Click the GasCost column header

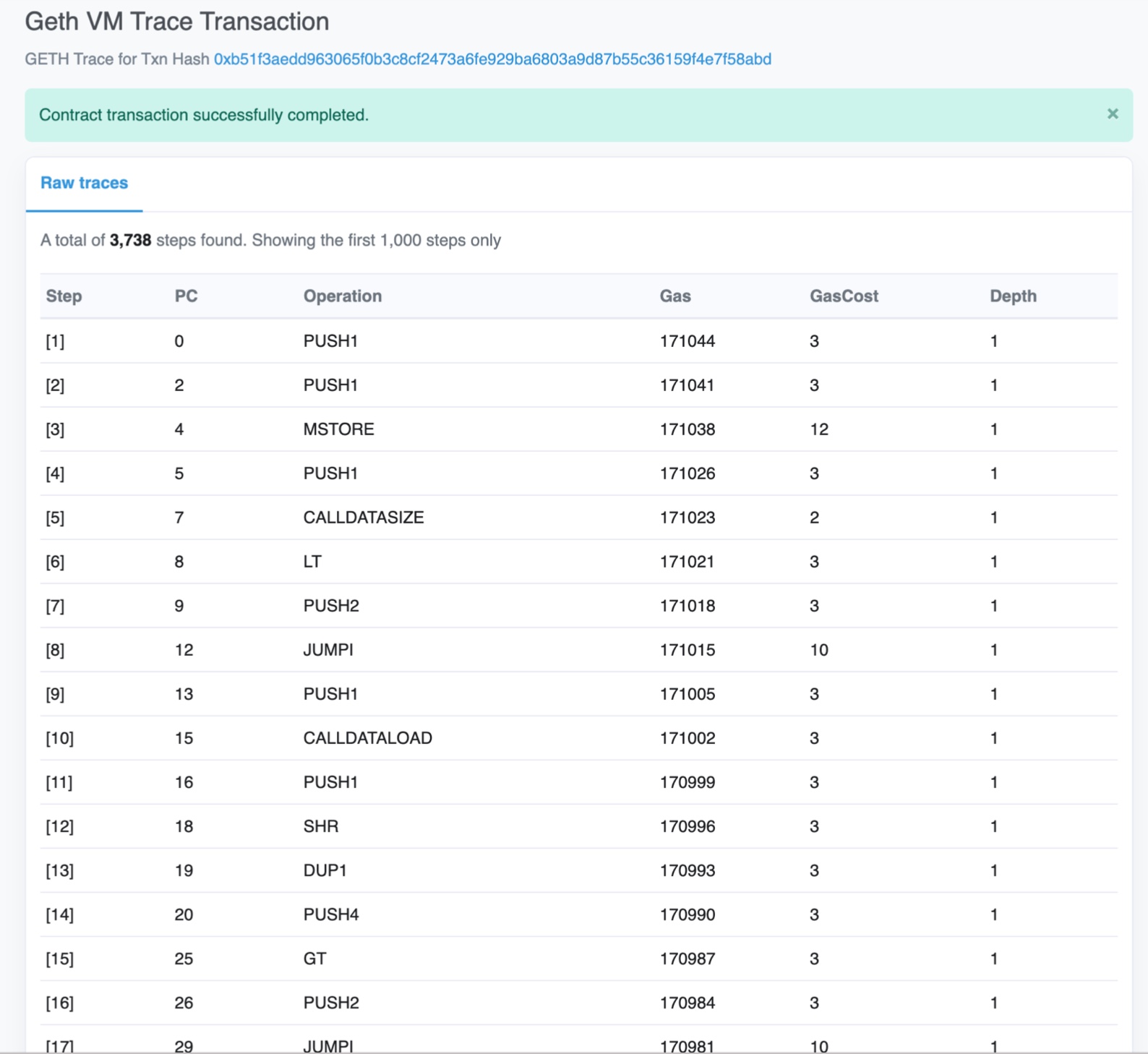[844, 296]
